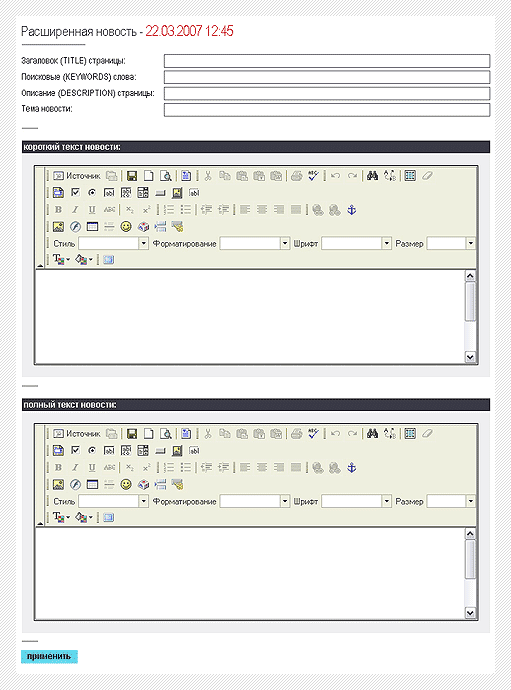The height and width of the screenshot is (690, 511).
Task: Insert radio button element in short text editor
Action: (x=92, y=192)
